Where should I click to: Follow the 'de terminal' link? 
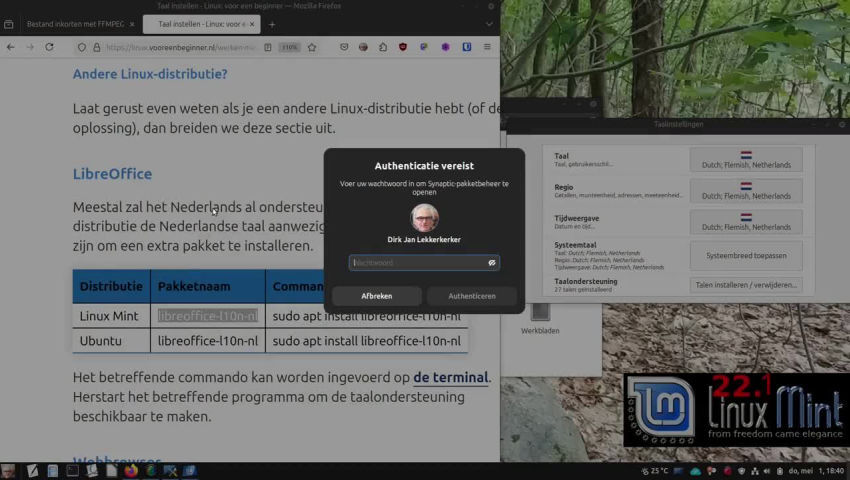[450, 377]
